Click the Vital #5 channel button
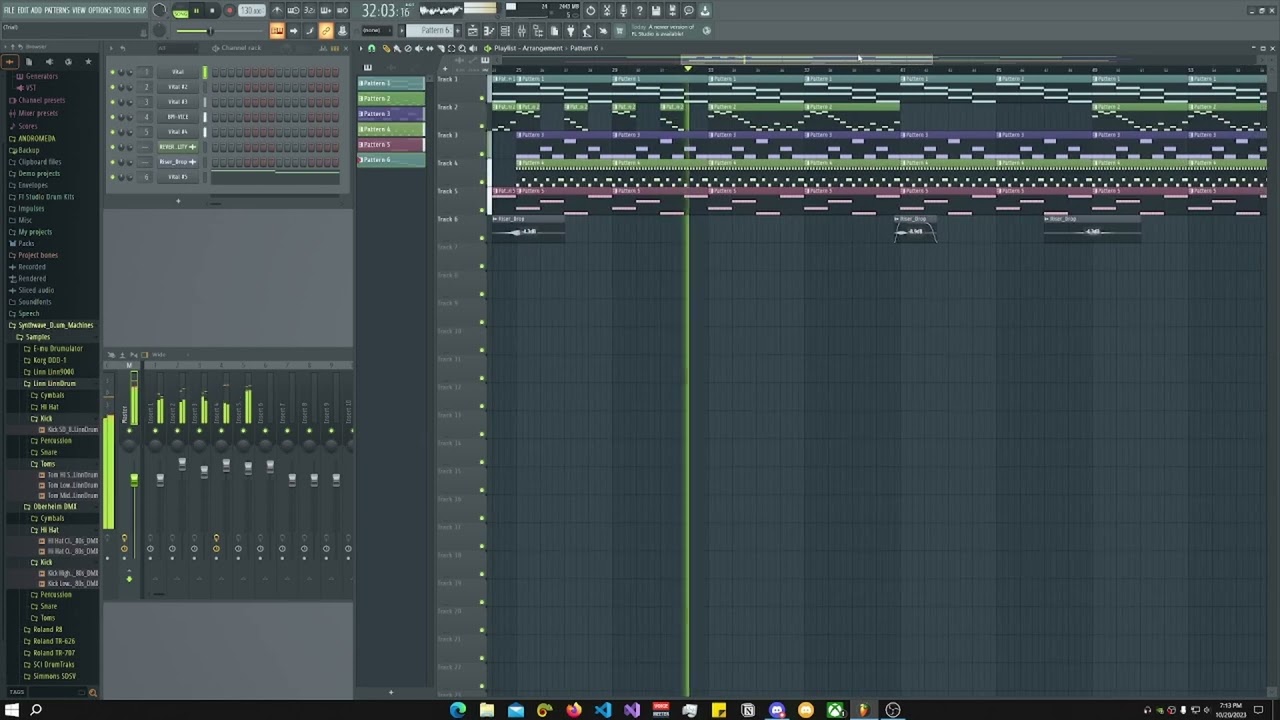 pos(178,177)
